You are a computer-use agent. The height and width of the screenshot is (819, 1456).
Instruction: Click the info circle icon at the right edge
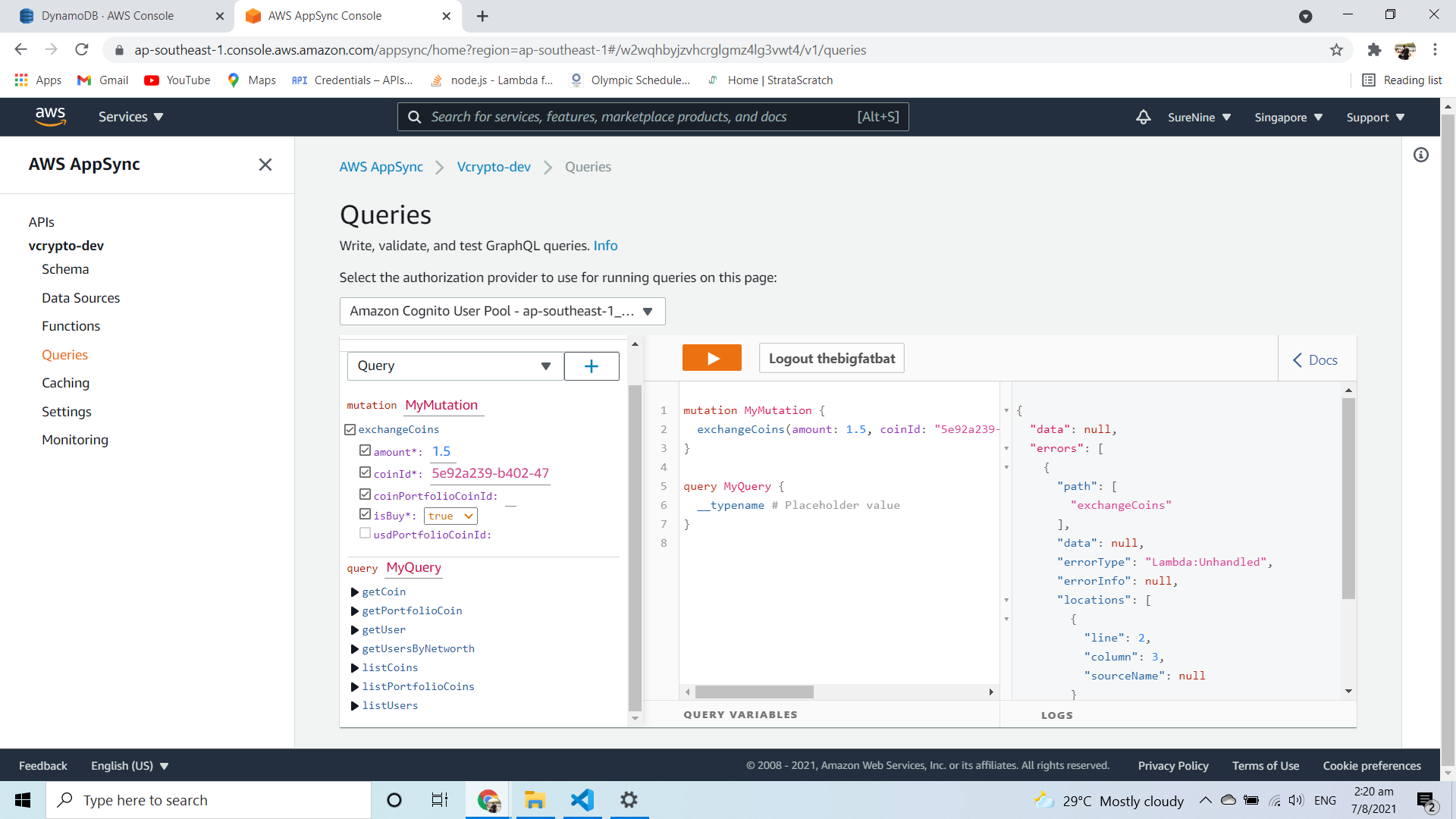(x=1421, y=155)
